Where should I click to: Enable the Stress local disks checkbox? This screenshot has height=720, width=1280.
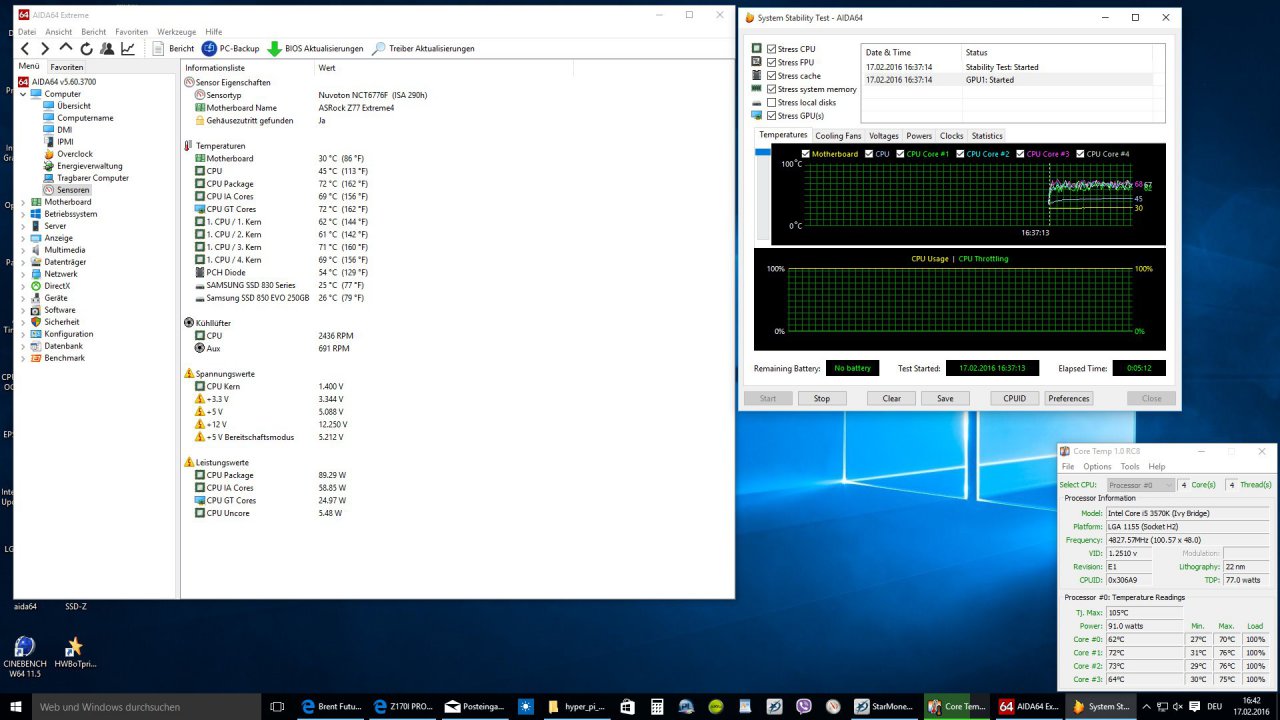point(771,102)
